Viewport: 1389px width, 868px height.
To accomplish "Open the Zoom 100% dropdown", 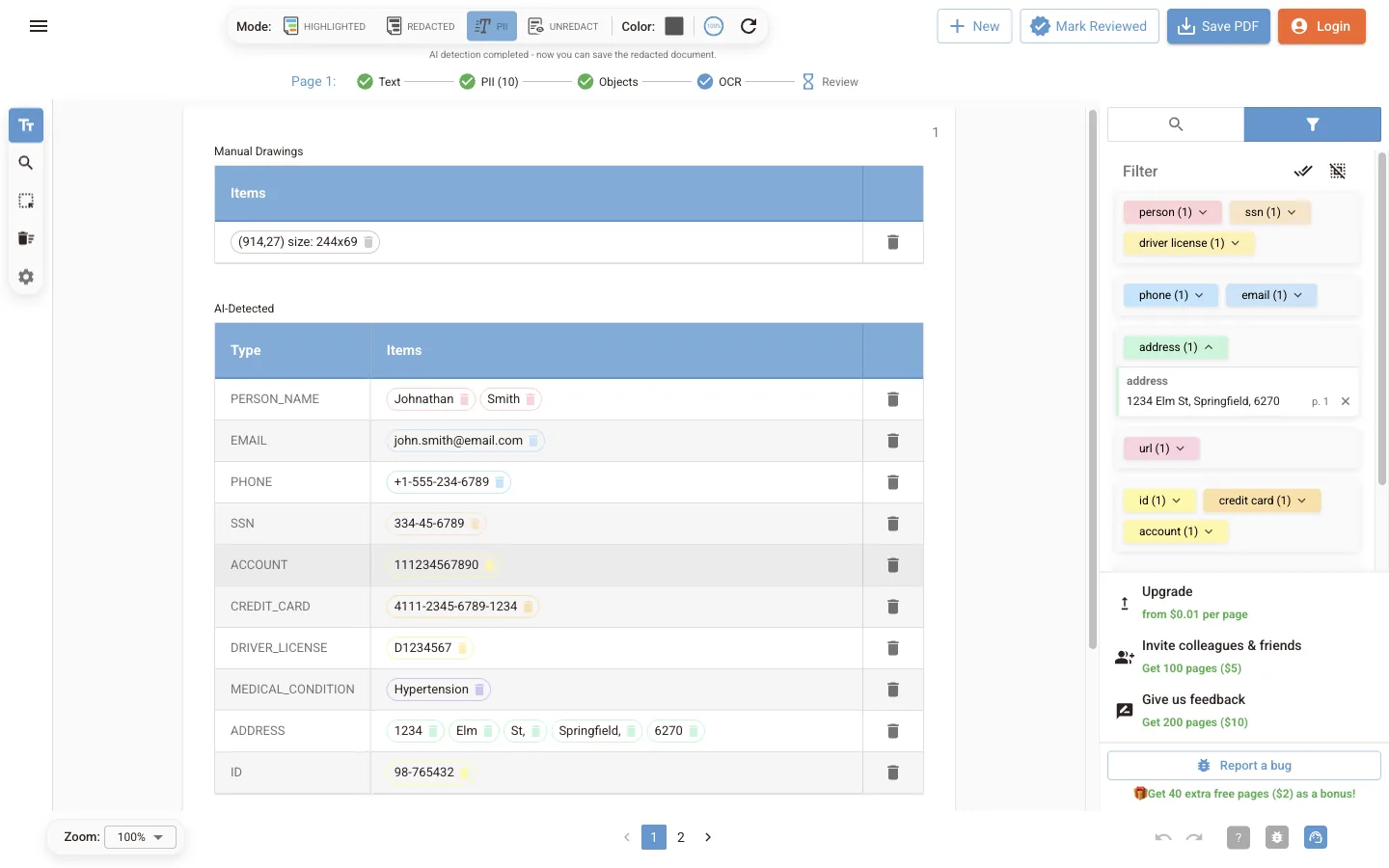I will 141,837.
